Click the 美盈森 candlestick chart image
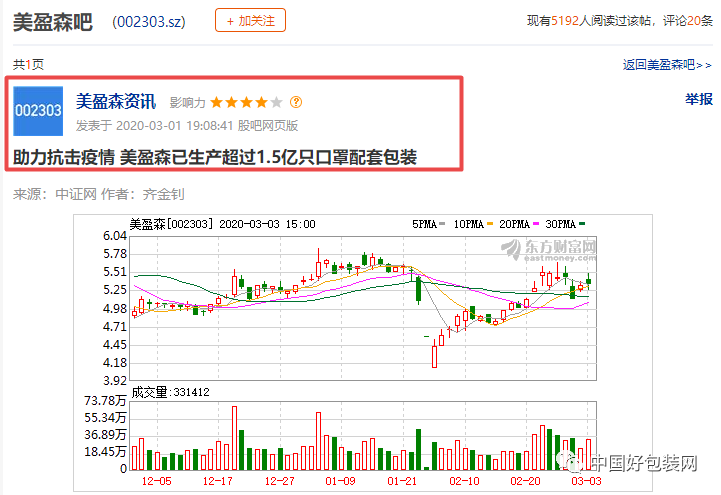Image resolution: width=721 pixels, height=495 pixels. click(363, 353)
